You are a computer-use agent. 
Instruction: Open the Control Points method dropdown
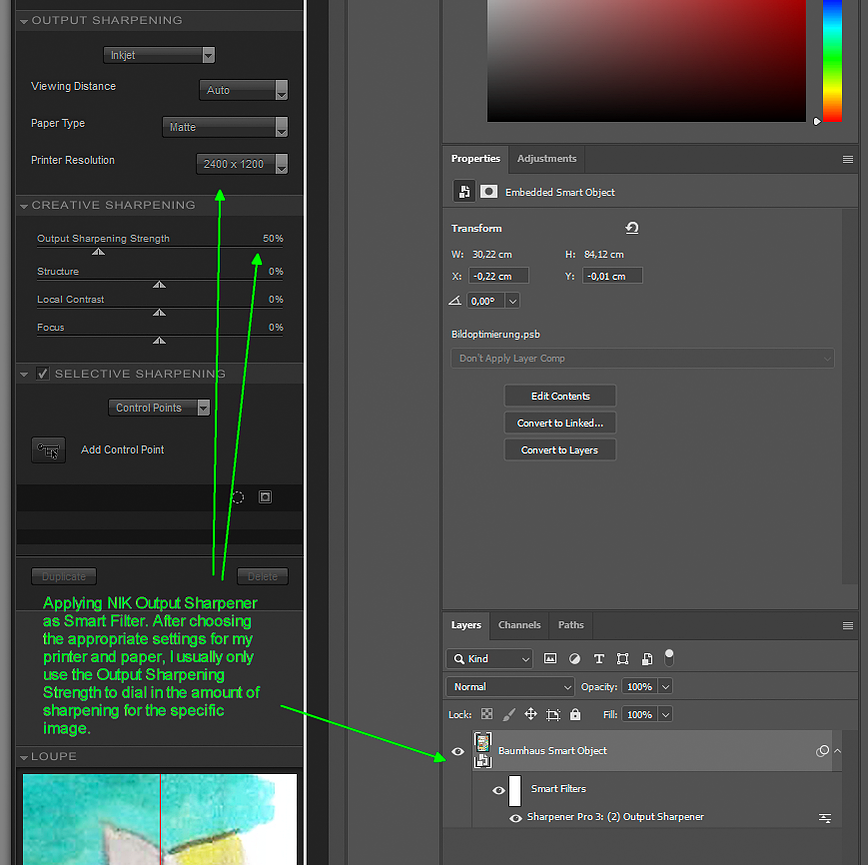click(159, 408)
